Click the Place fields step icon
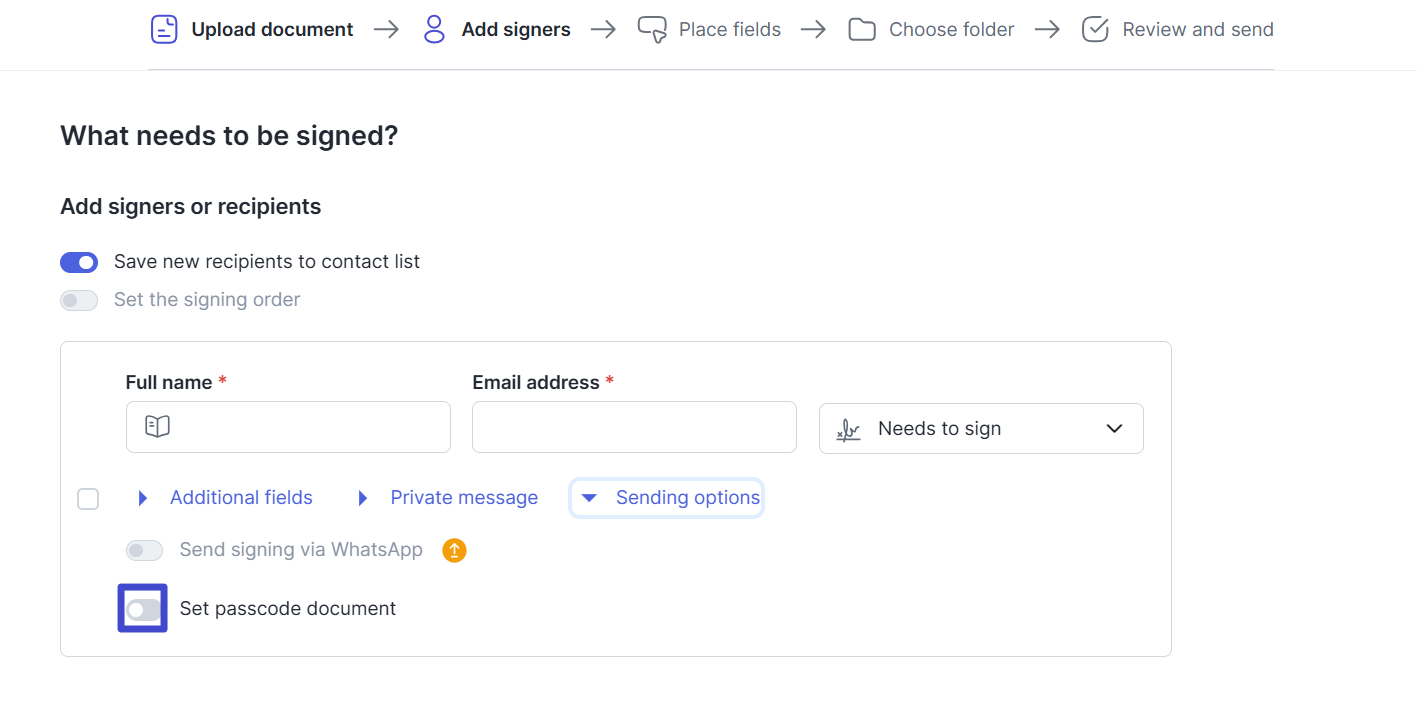The width and height of the screenshot is (1417, 724). pos(652,29)
